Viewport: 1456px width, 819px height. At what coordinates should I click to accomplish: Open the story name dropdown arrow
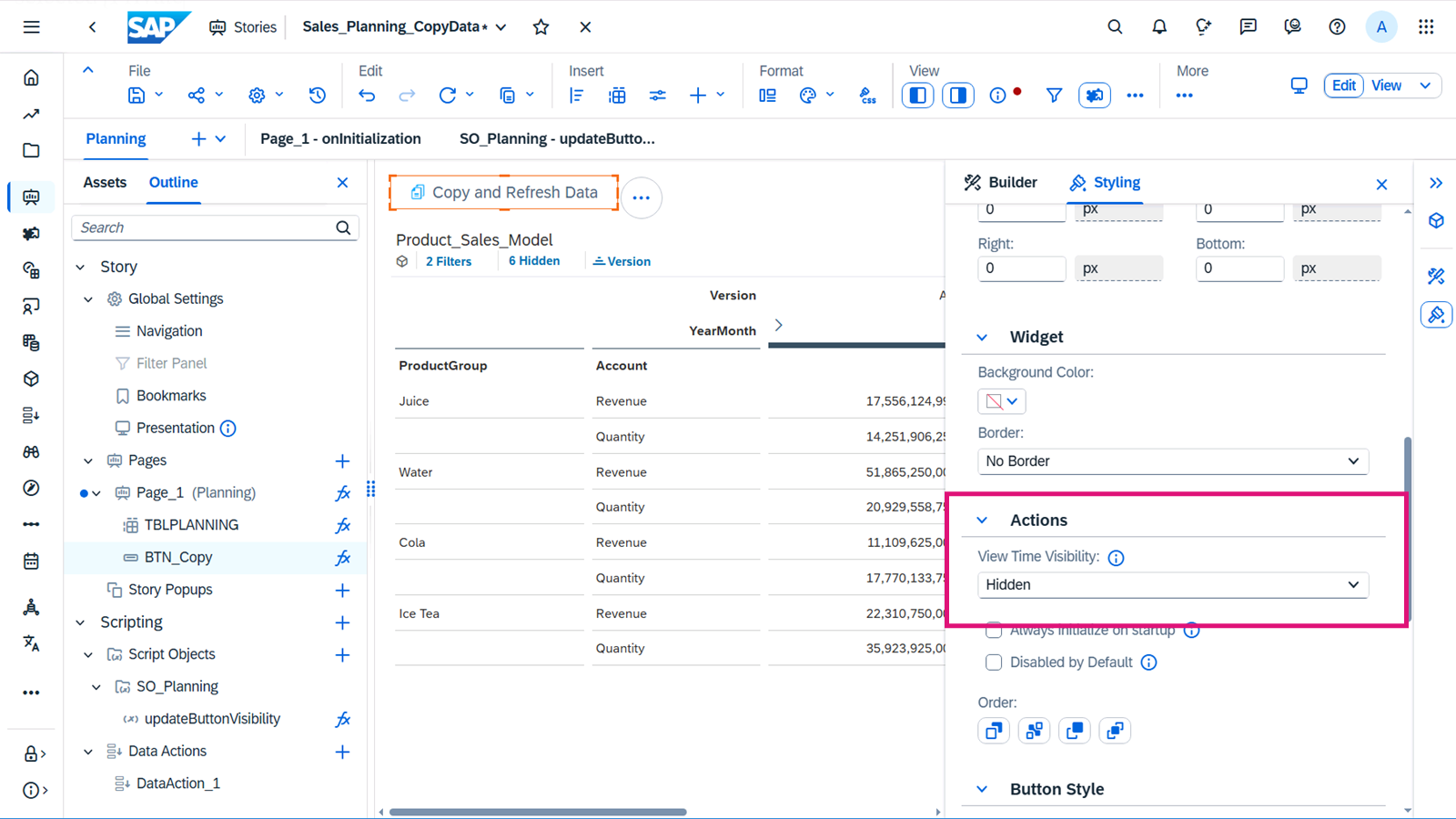point(501,27)
